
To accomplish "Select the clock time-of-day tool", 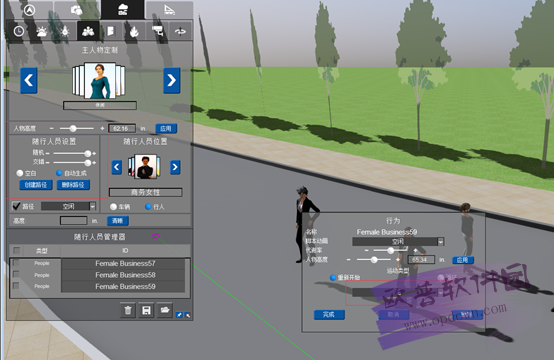I will click(19, 31).
